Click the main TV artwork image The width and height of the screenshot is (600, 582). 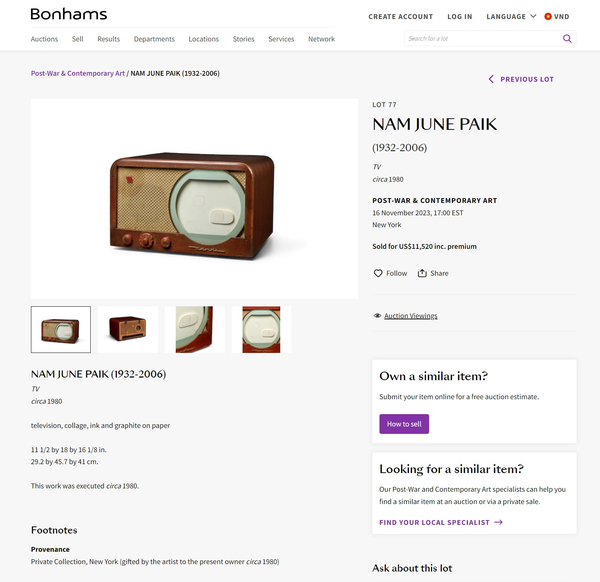194,198
